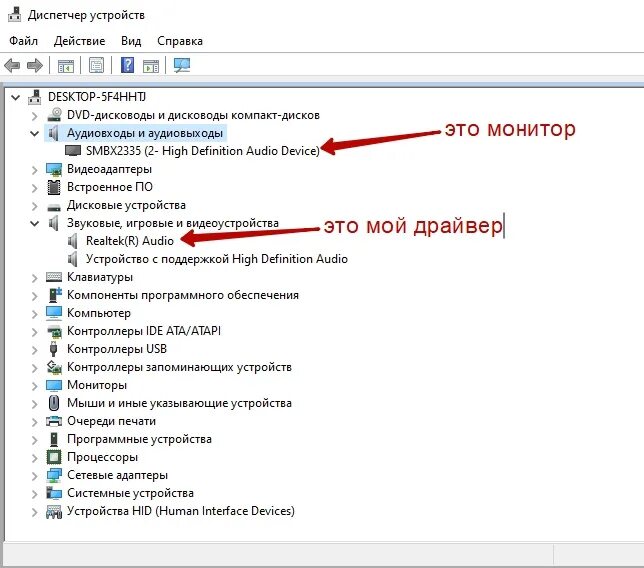Click the printer icon for Очереди печати
Image resolution: width=644 pixels, height=568 pixels.
(x=54, y=421)
